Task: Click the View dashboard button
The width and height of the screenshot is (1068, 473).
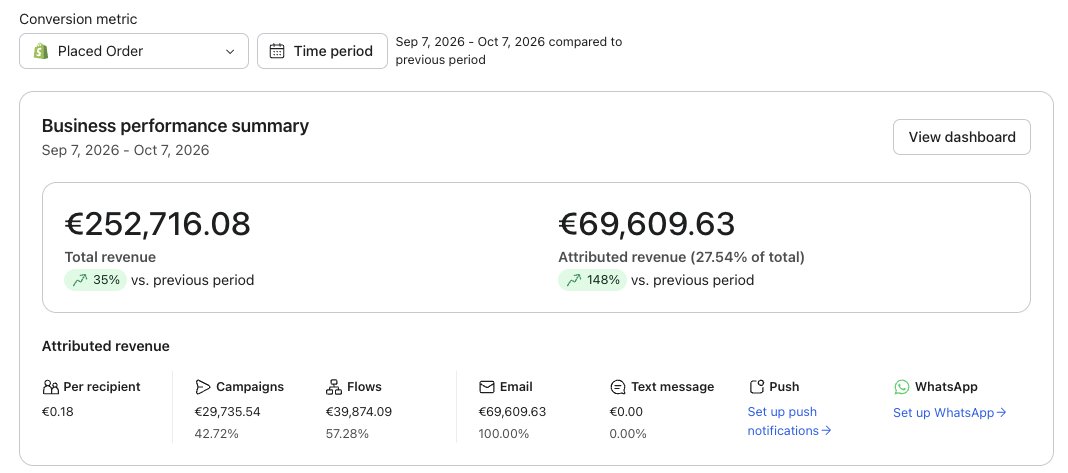Action: pyautogui.click(x=962, y=137)
